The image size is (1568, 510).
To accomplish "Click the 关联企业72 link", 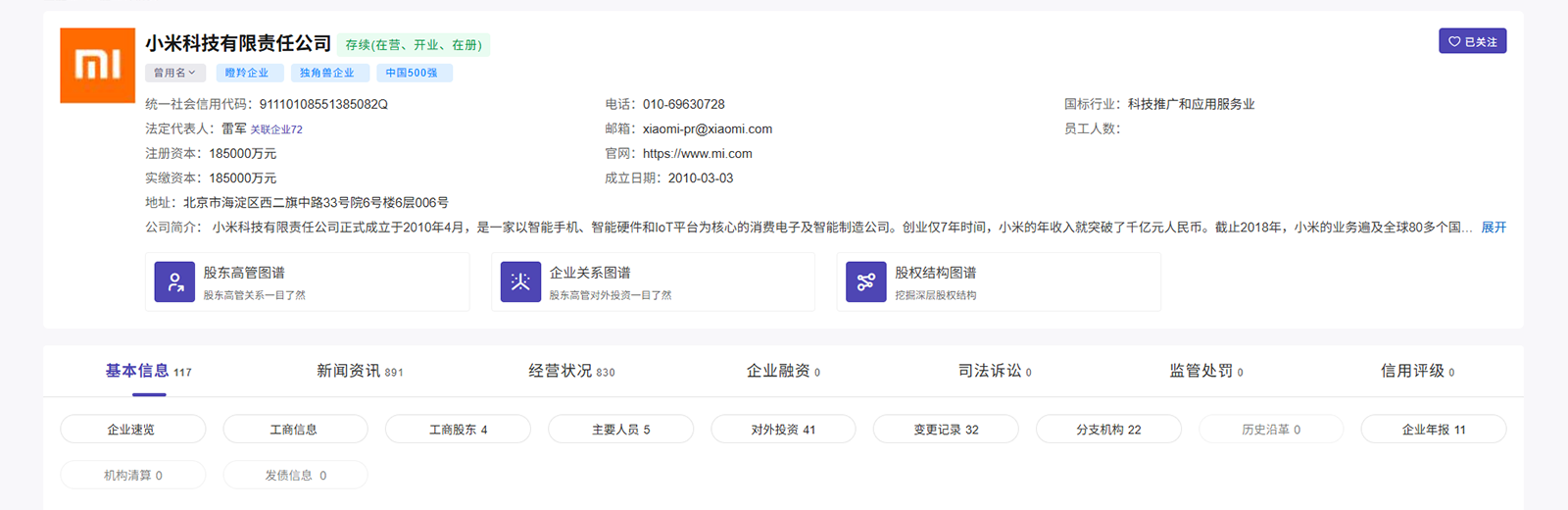I will point(276,129).
